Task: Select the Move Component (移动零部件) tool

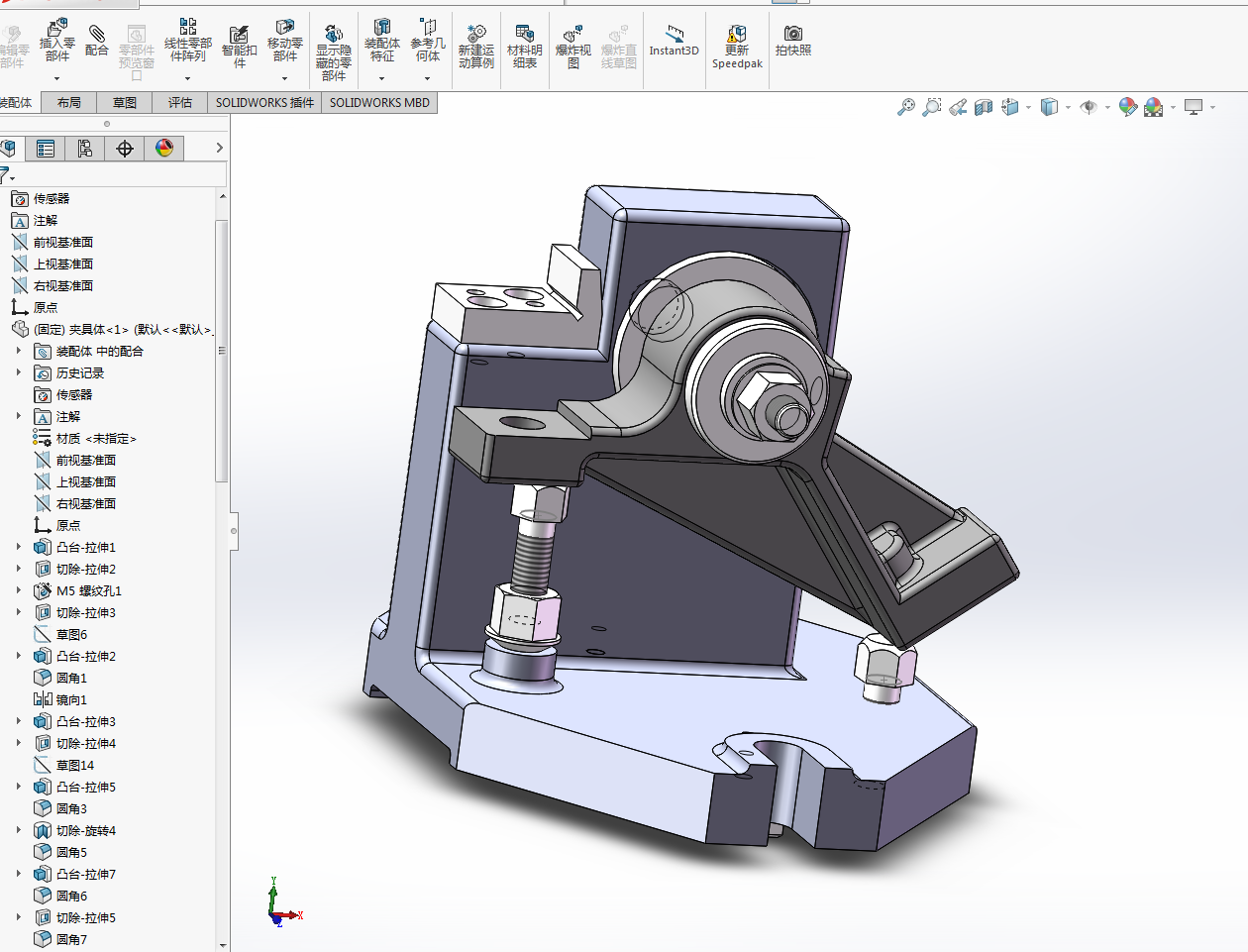Action: (x=284, y=40)
